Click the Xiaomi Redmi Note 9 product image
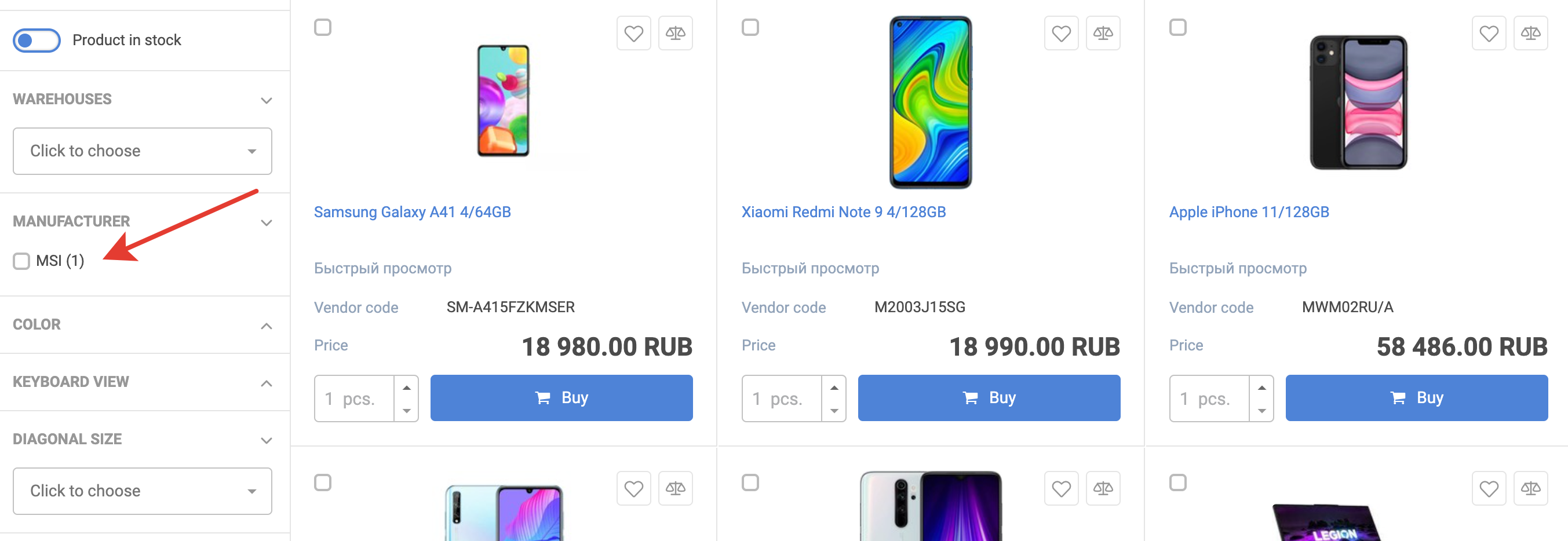This screenshot has height=541, width=1568. point(930,101)
